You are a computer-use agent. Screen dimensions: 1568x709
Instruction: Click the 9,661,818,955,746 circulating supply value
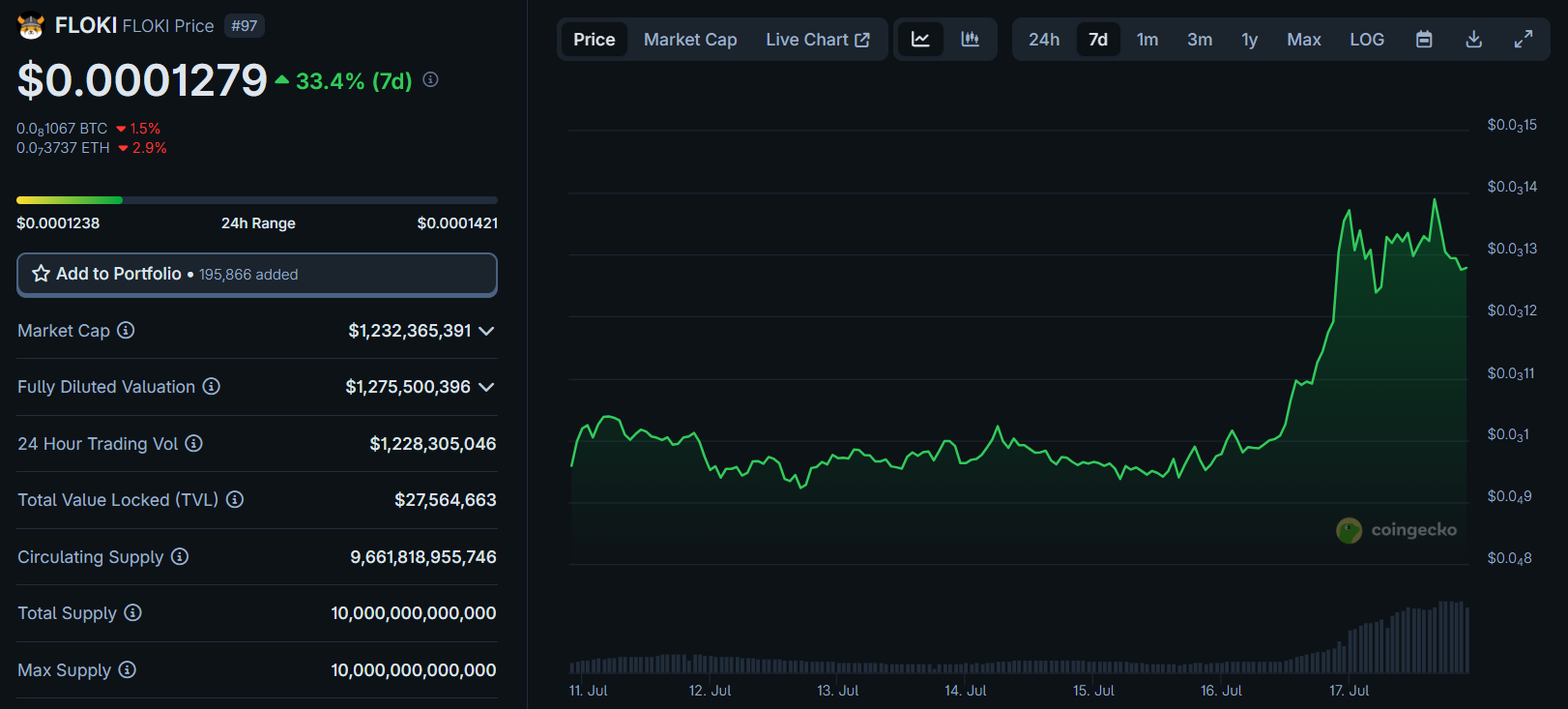[x=423, y=557]
